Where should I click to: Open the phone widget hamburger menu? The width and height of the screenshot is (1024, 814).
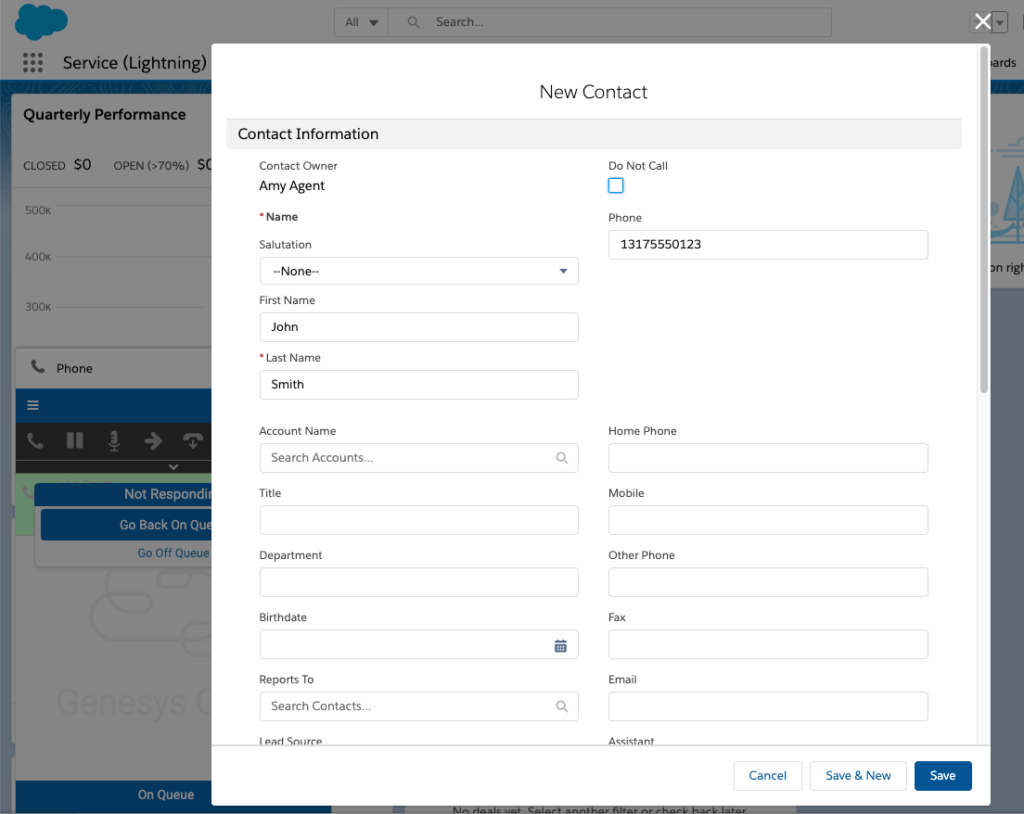point(33,405)
